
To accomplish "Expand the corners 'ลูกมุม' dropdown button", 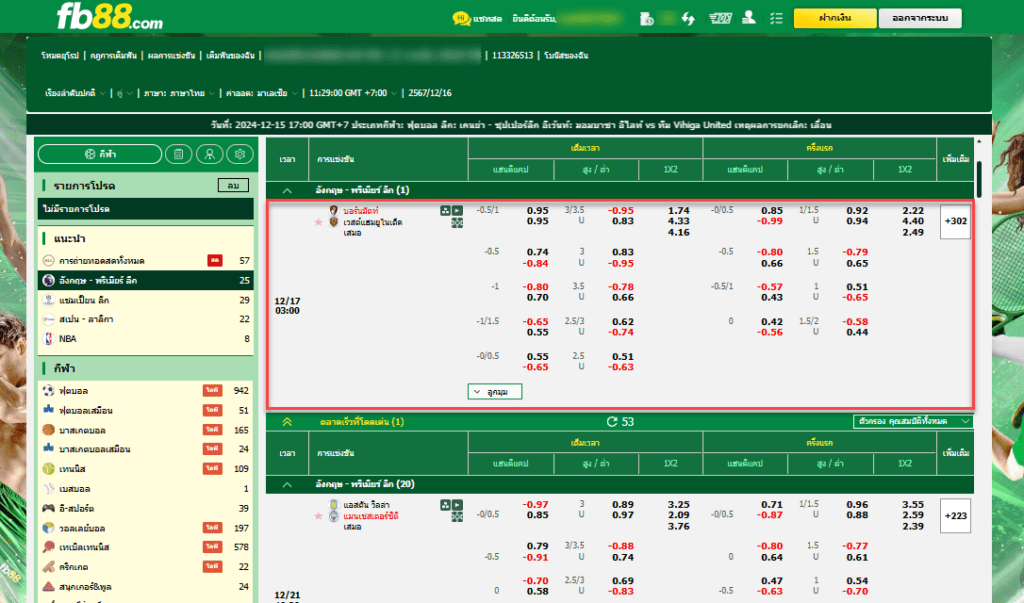I will [495, 391].
